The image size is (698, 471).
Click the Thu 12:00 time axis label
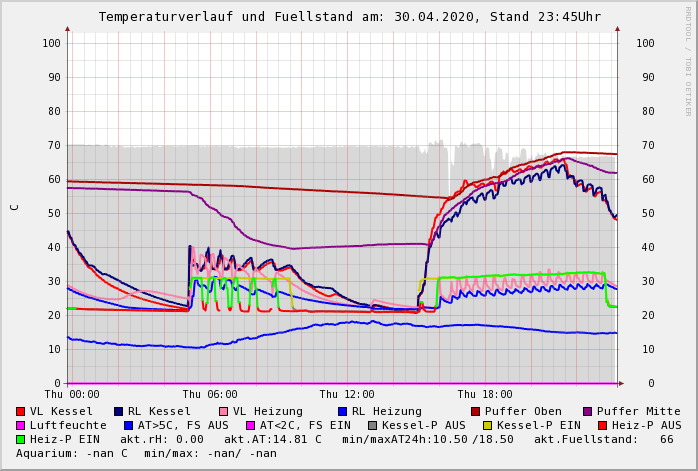[x=347, y=395]
